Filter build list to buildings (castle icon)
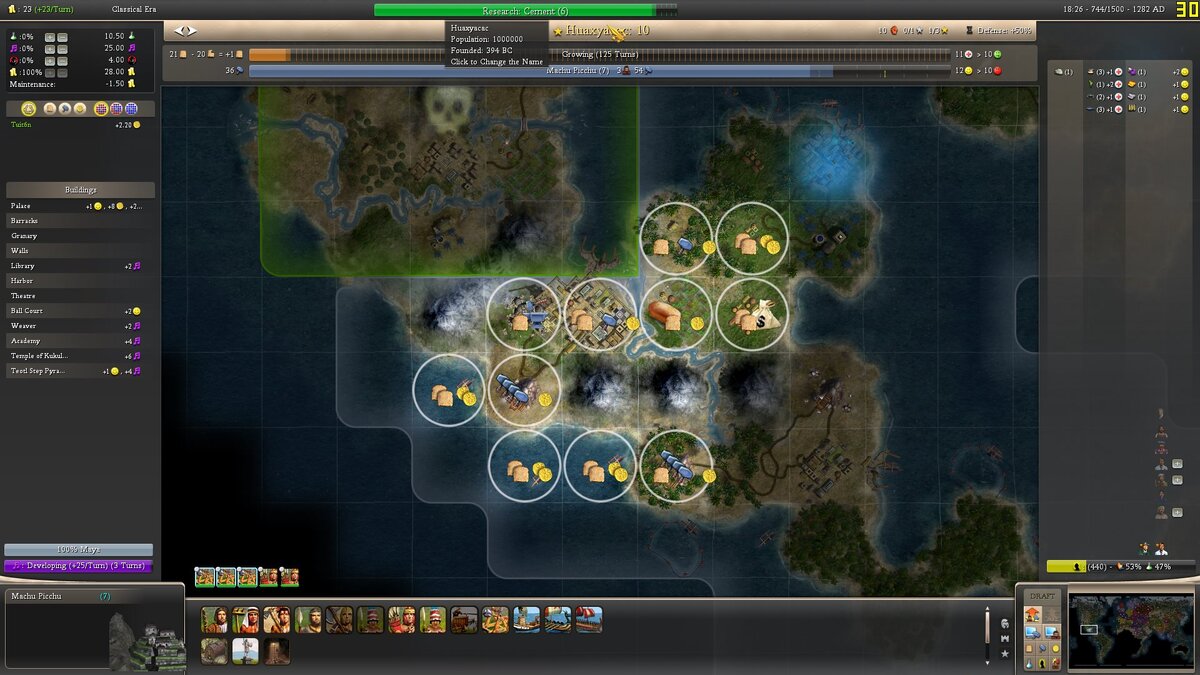Viewport: 1200px width, 675px height. 1005,639
